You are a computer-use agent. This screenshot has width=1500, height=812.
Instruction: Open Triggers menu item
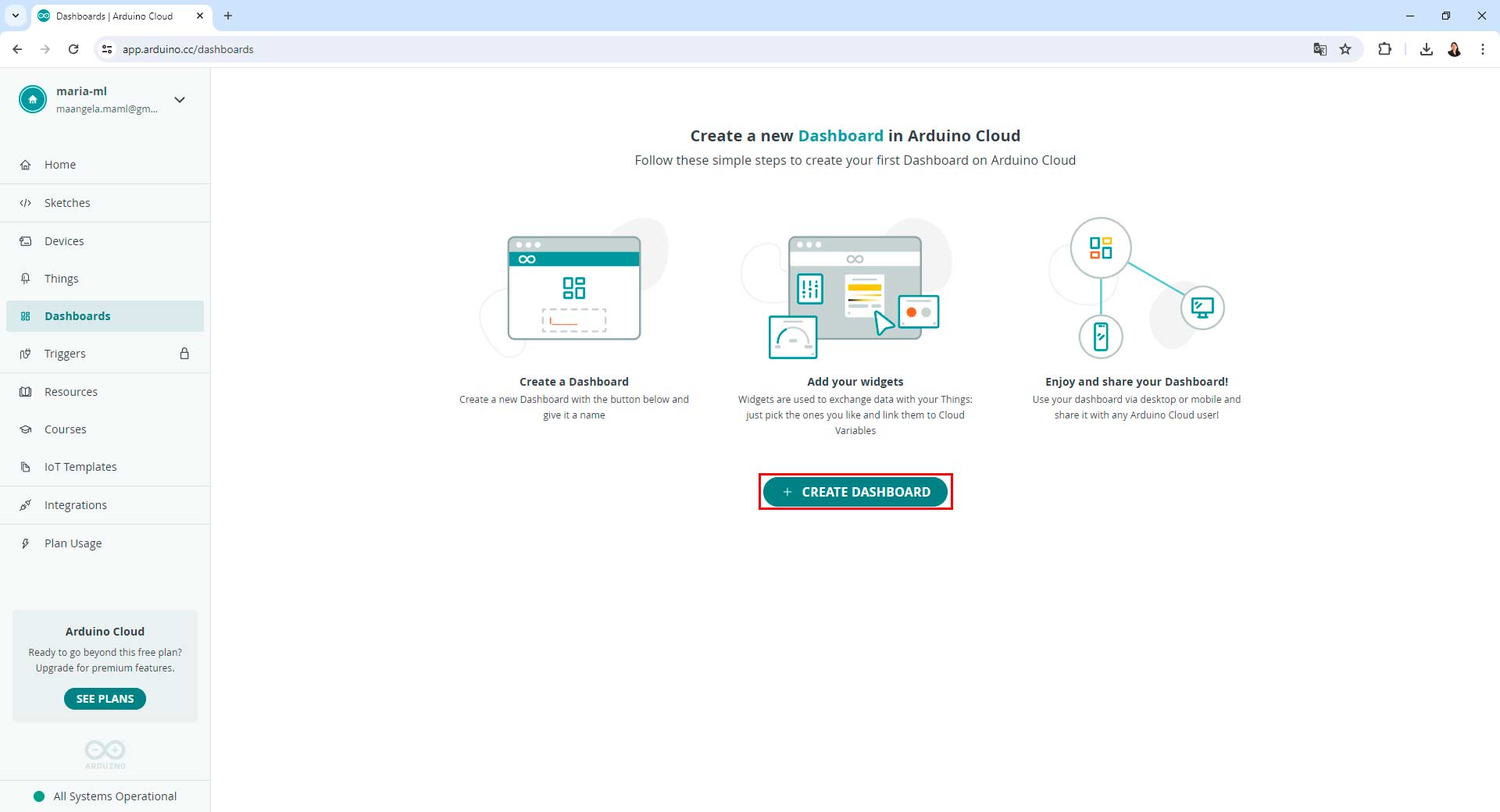coord(105,354)
